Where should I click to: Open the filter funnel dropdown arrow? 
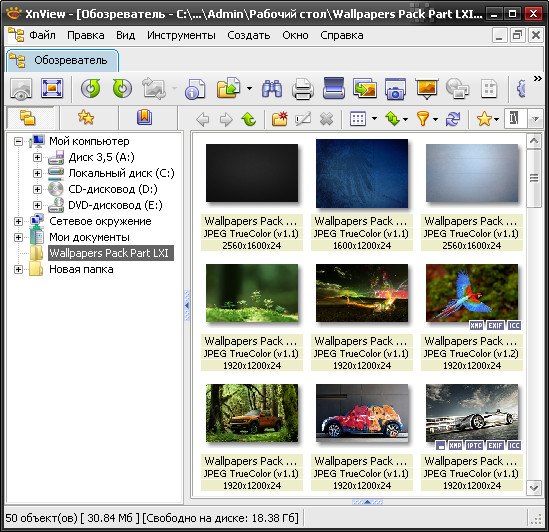coord(435,119)
